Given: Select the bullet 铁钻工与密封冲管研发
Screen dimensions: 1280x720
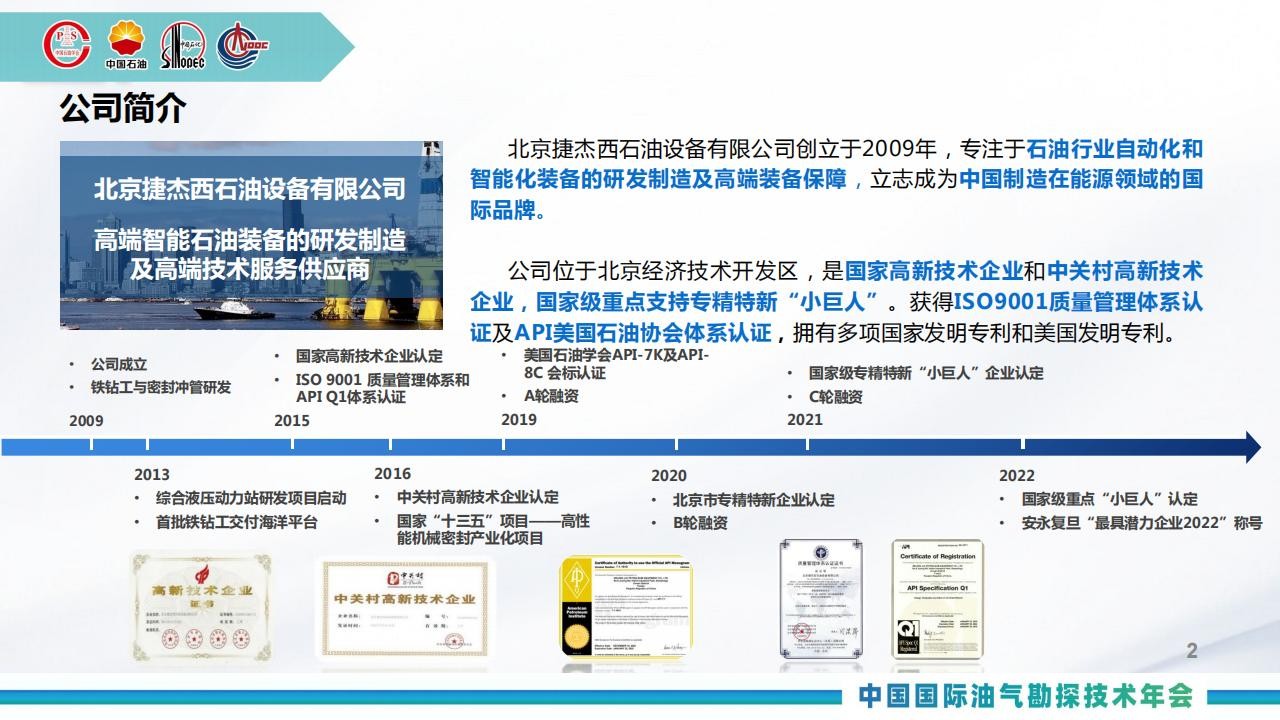Looking at the screenshot, I should 161,387.
